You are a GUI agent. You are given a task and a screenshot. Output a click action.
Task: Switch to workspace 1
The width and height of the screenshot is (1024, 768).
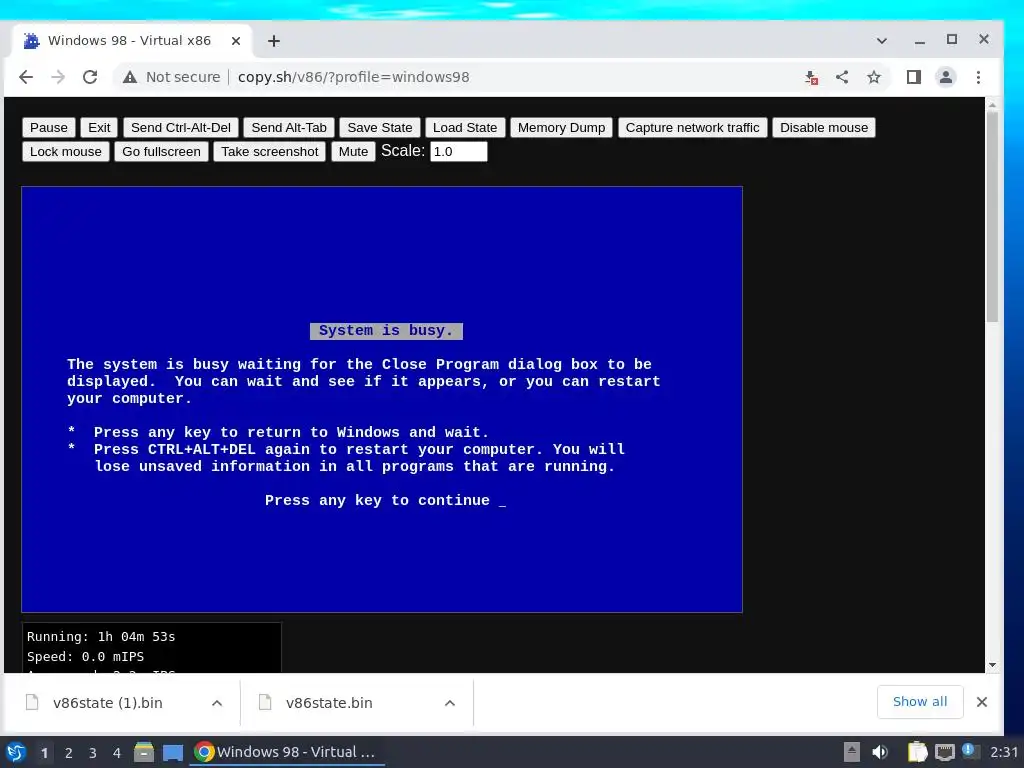pyautogui.click(x=44, y=753)
